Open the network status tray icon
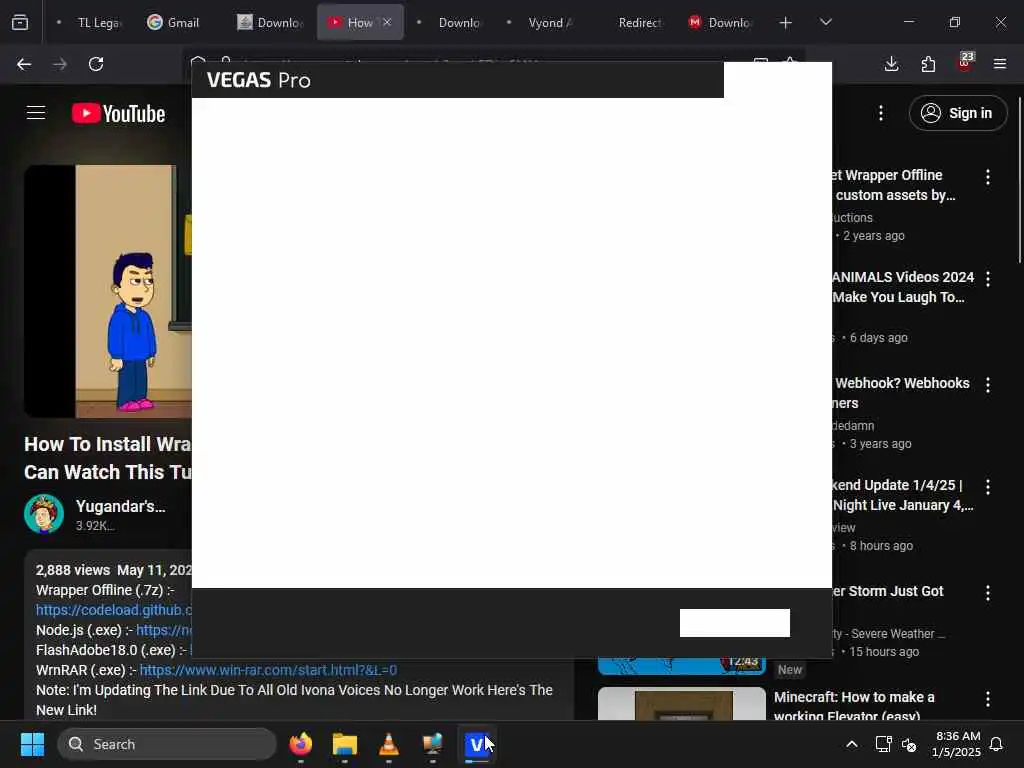Screen dimensions: 1024x768 click(x=883, y=744)
